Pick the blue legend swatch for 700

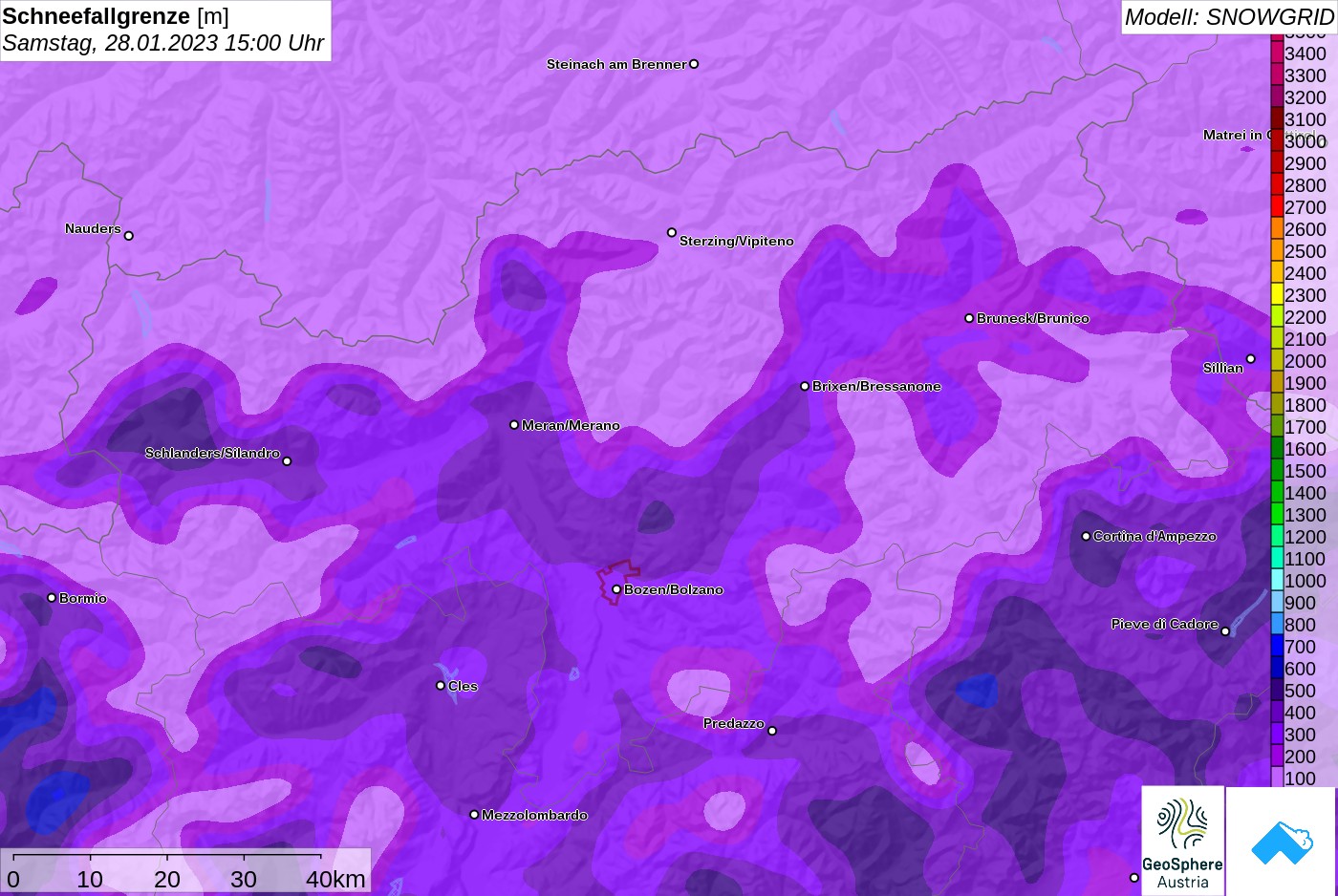(1277, 646)
